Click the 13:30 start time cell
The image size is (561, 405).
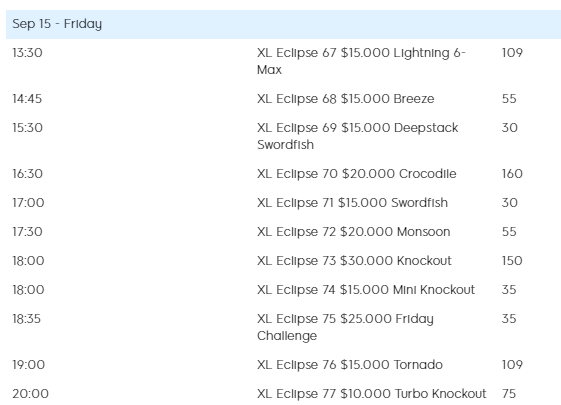[x=28, y=53]
